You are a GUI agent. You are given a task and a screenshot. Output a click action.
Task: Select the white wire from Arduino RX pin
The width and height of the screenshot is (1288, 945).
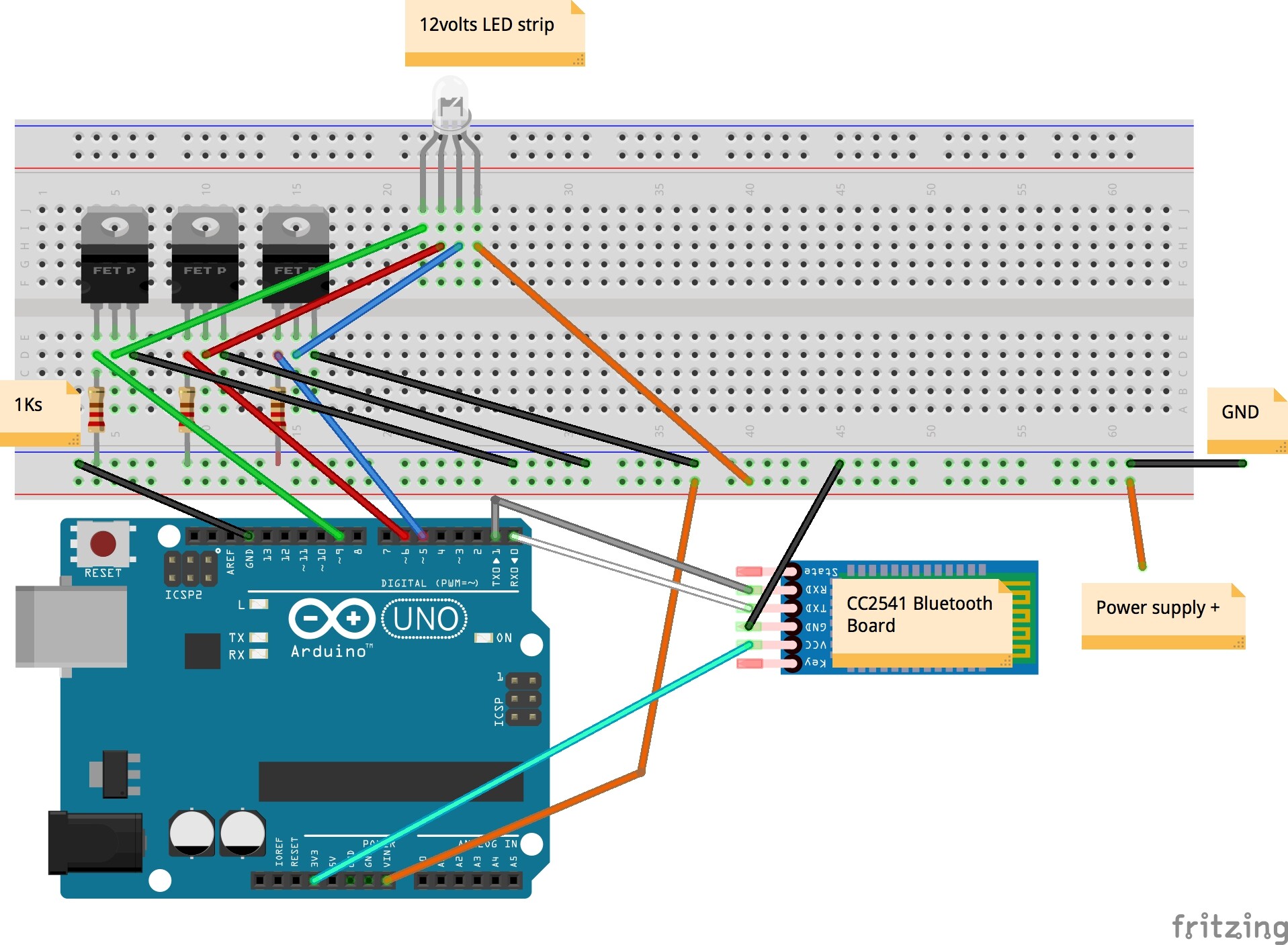(632, 572)
